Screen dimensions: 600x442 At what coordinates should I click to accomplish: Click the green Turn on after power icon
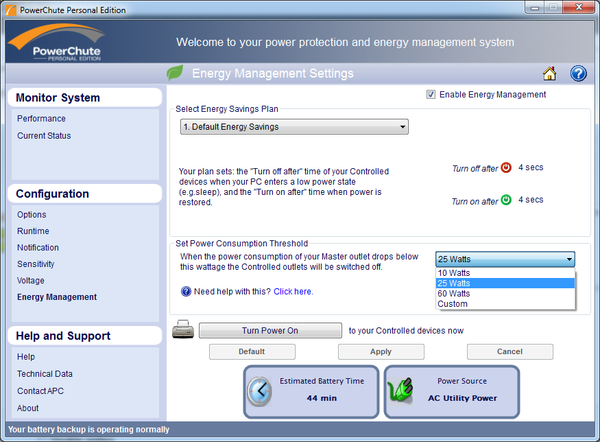[x=506, y=200]
